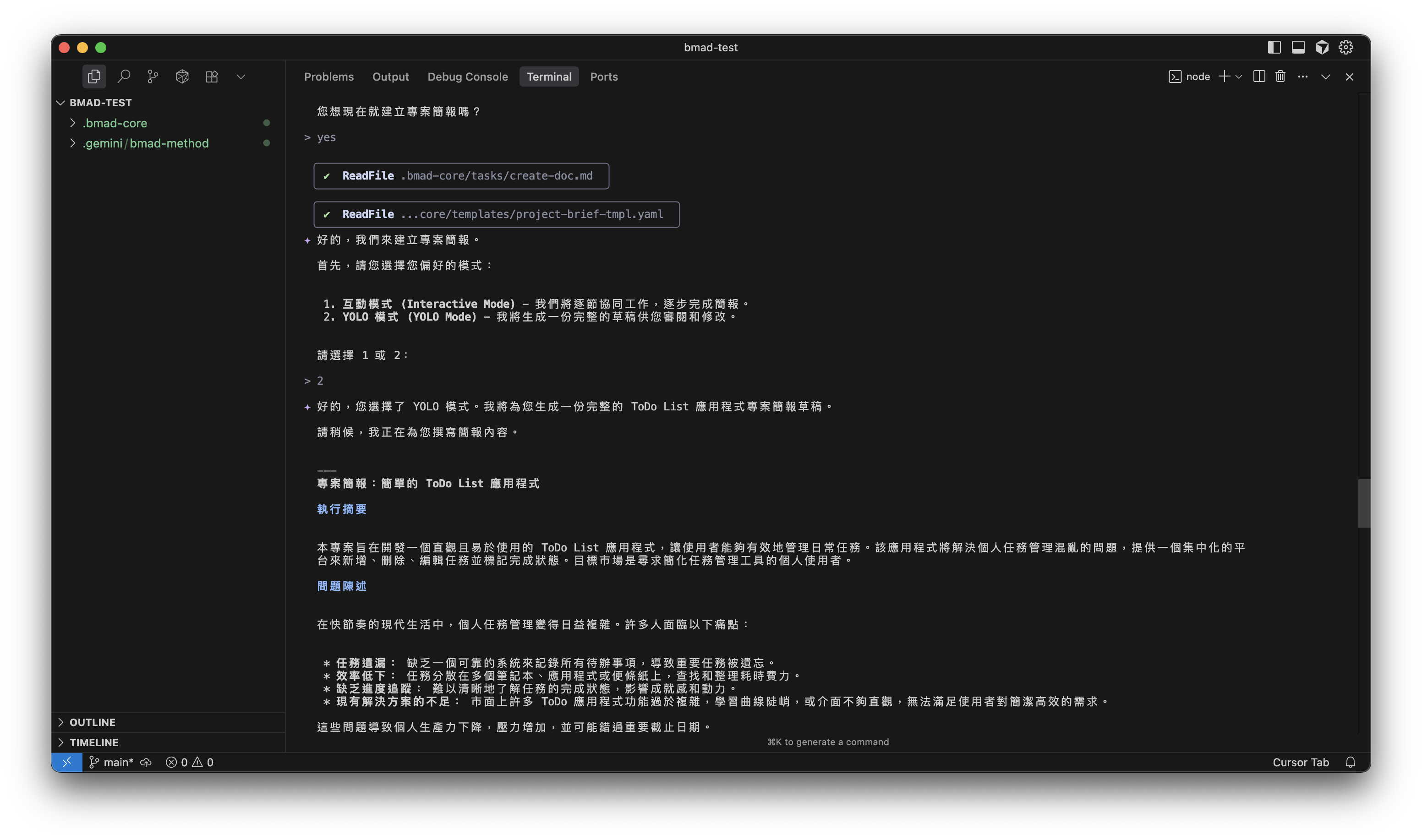
Task: Click Cursor Tab status item
Action: coord(1300,762)
